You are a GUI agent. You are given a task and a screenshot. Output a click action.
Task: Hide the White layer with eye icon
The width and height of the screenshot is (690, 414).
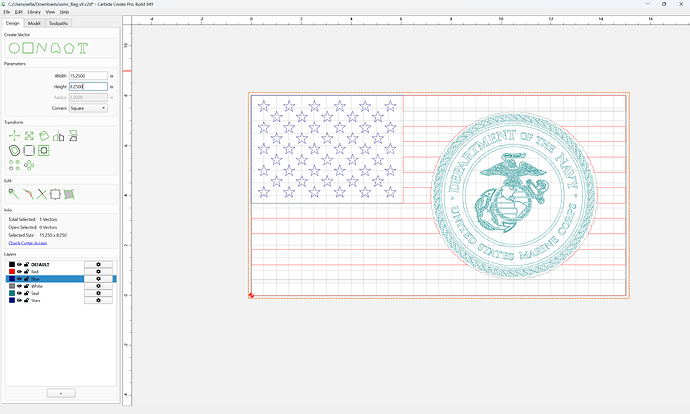tap(19, 286)
